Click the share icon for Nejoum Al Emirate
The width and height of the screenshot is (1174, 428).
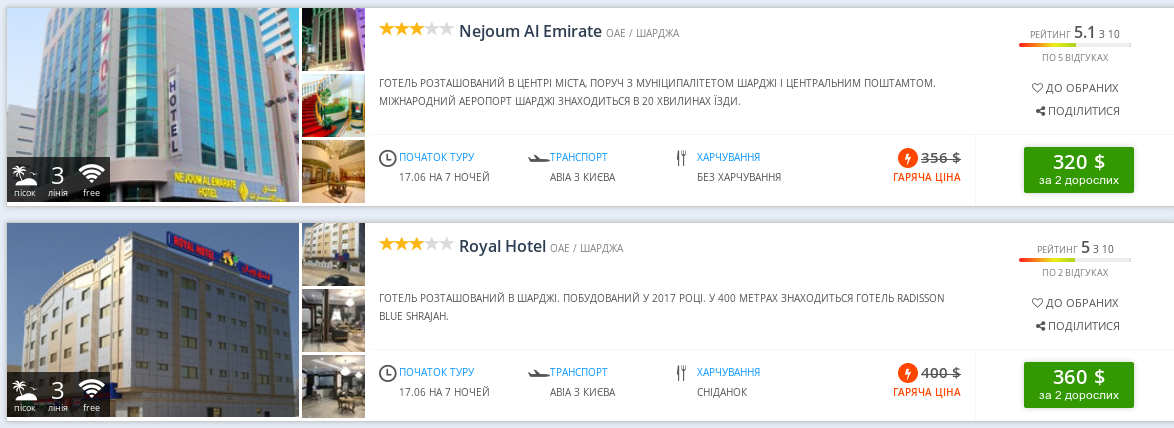[1040, 111]
